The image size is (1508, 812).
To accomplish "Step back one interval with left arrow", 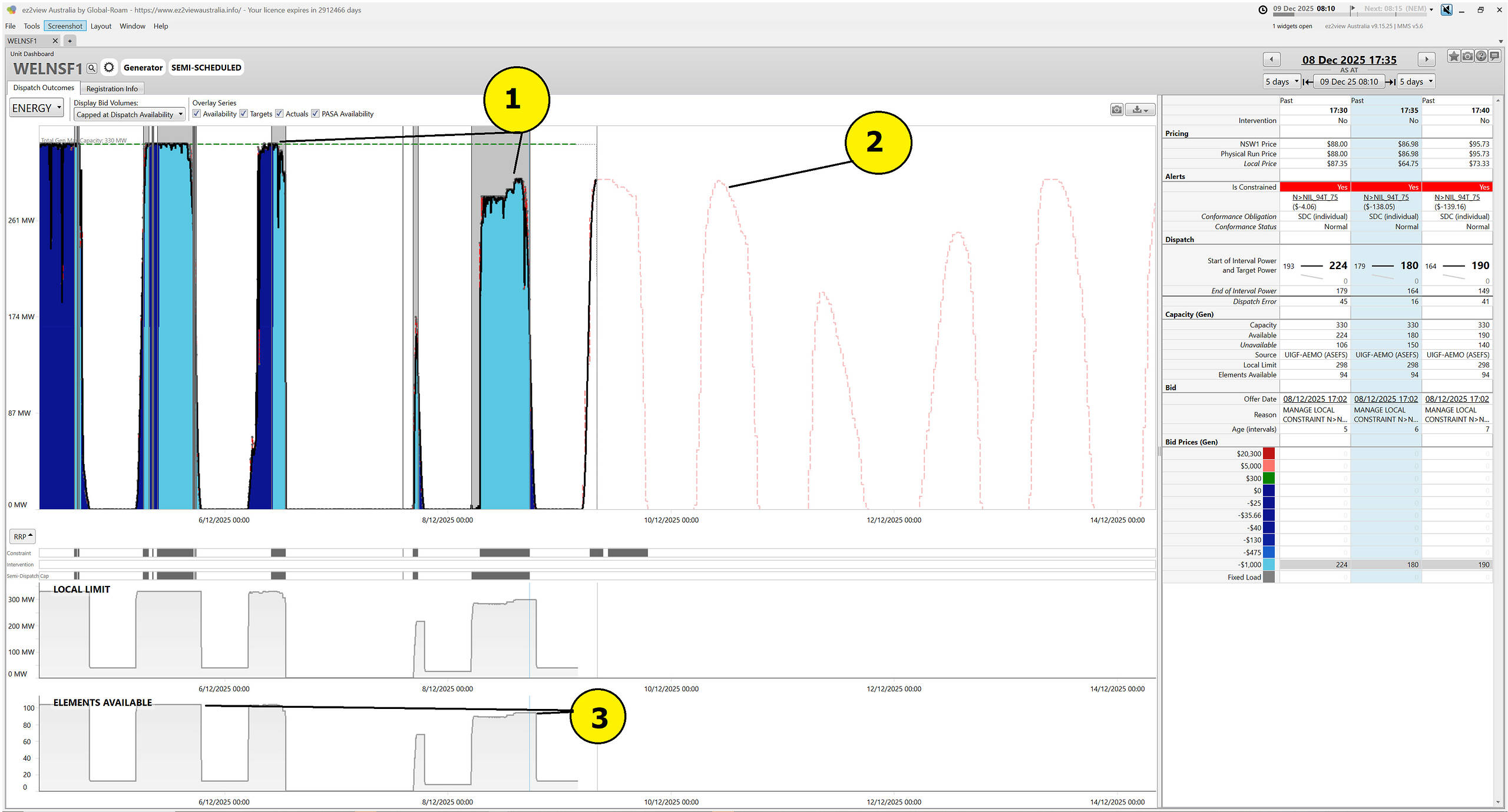I will coord(1271,59).
